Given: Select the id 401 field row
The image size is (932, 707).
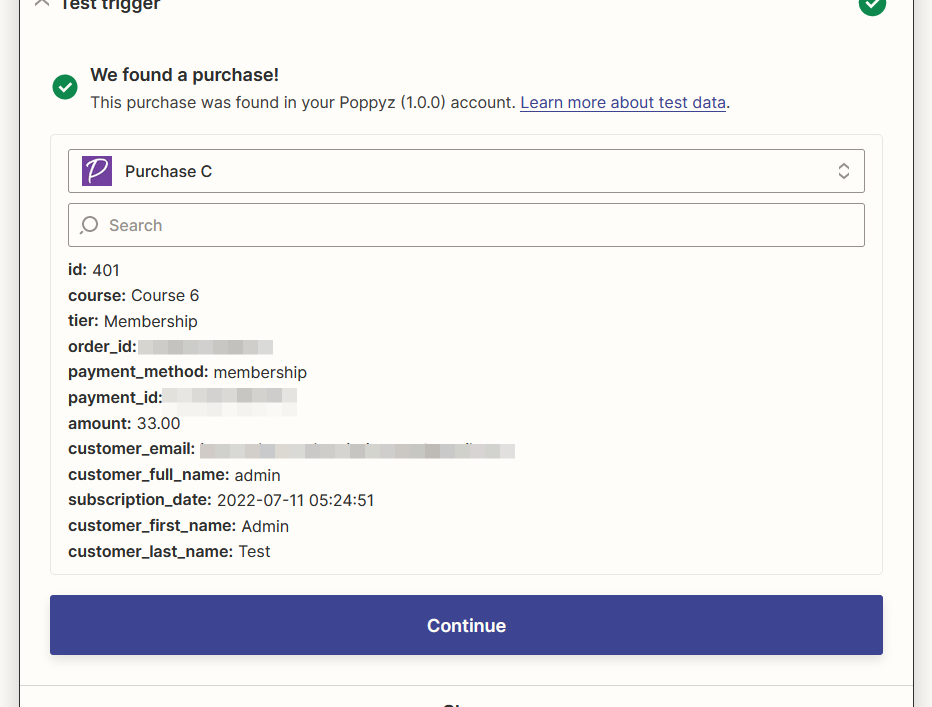Looking at the screenshot, I should (94, 270).
